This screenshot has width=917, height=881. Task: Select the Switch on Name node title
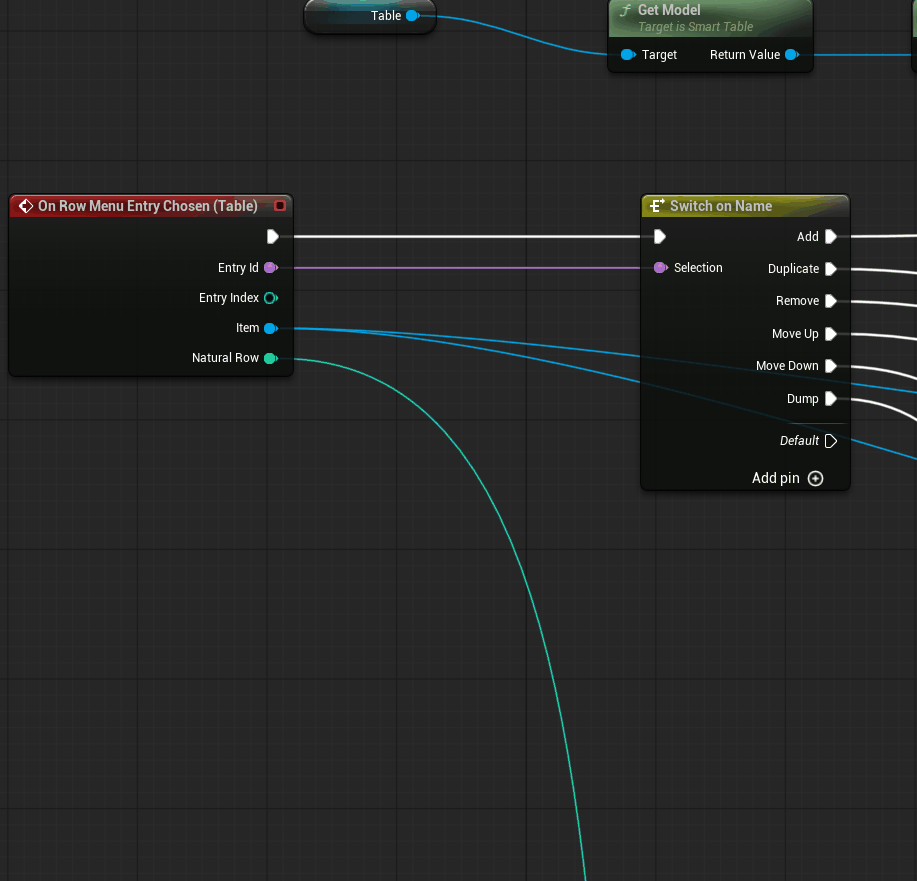pos(720,206)
